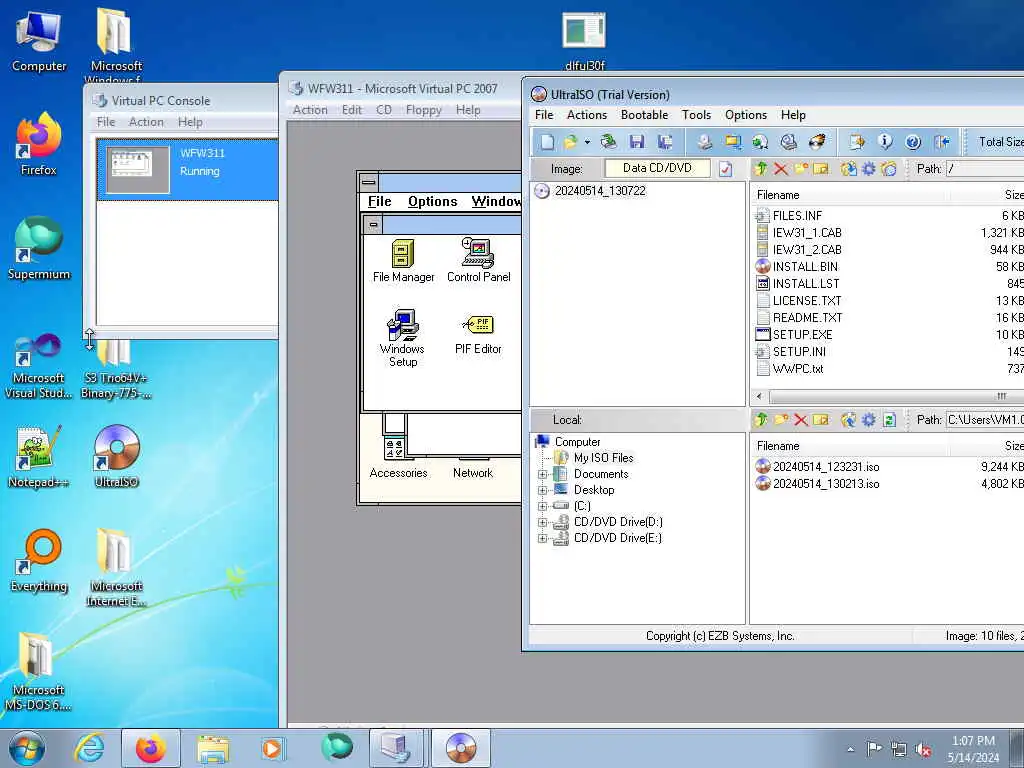Click the Rename icon in image pane toolbar
The height and width of the screenshot is (768, 1024).
pos(821,169)
